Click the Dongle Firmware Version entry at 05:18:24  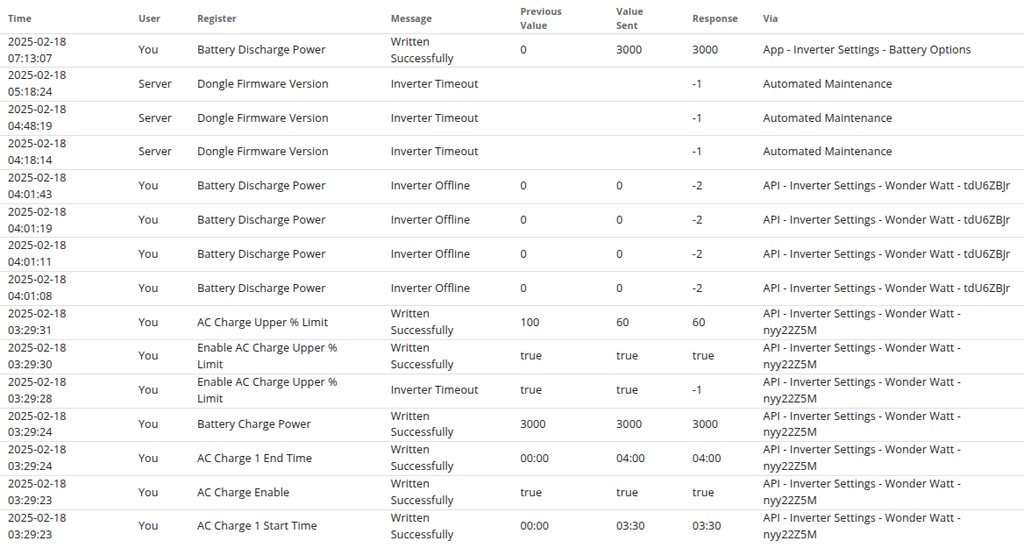262,84
